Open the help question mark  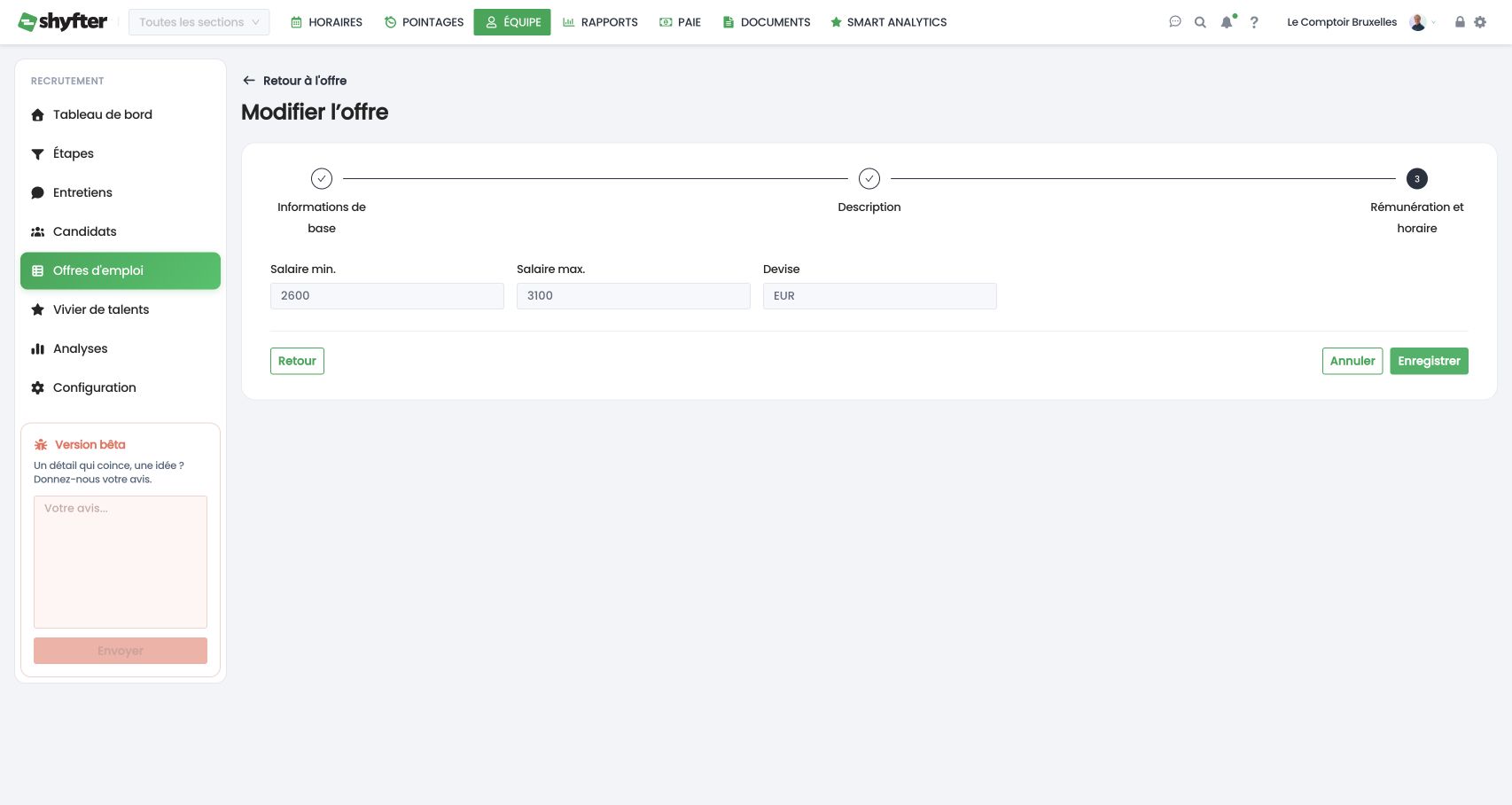click(1254, 22)
